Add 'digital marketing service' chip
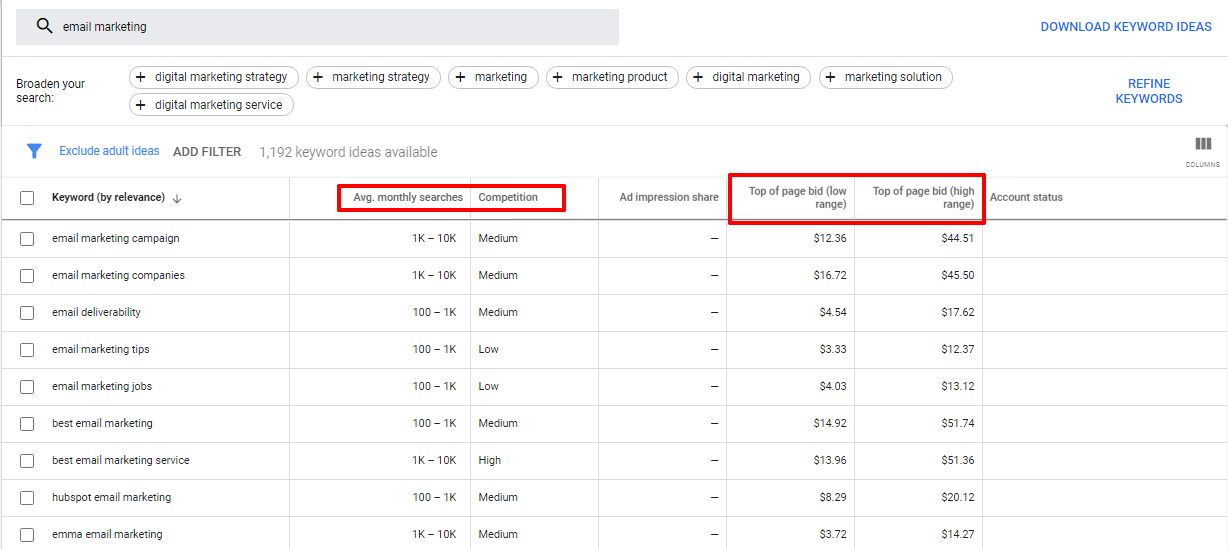The width and height of the screenshot is (1228, 549). (x=211, y=105)
